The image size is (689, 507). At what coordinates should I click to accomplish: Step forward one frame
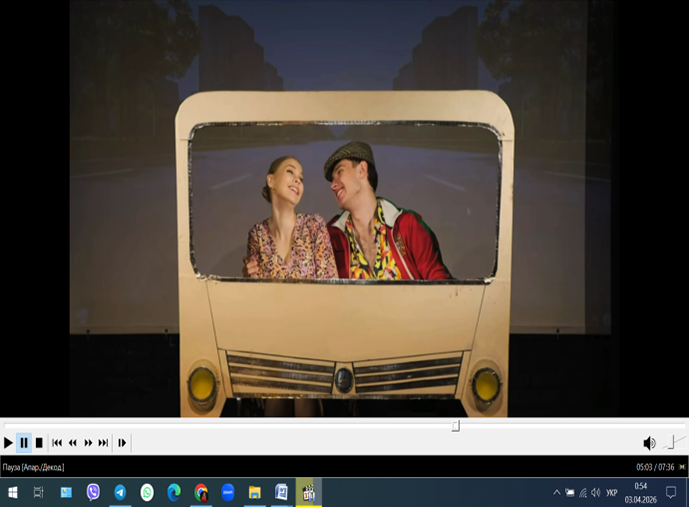(122, 443)
